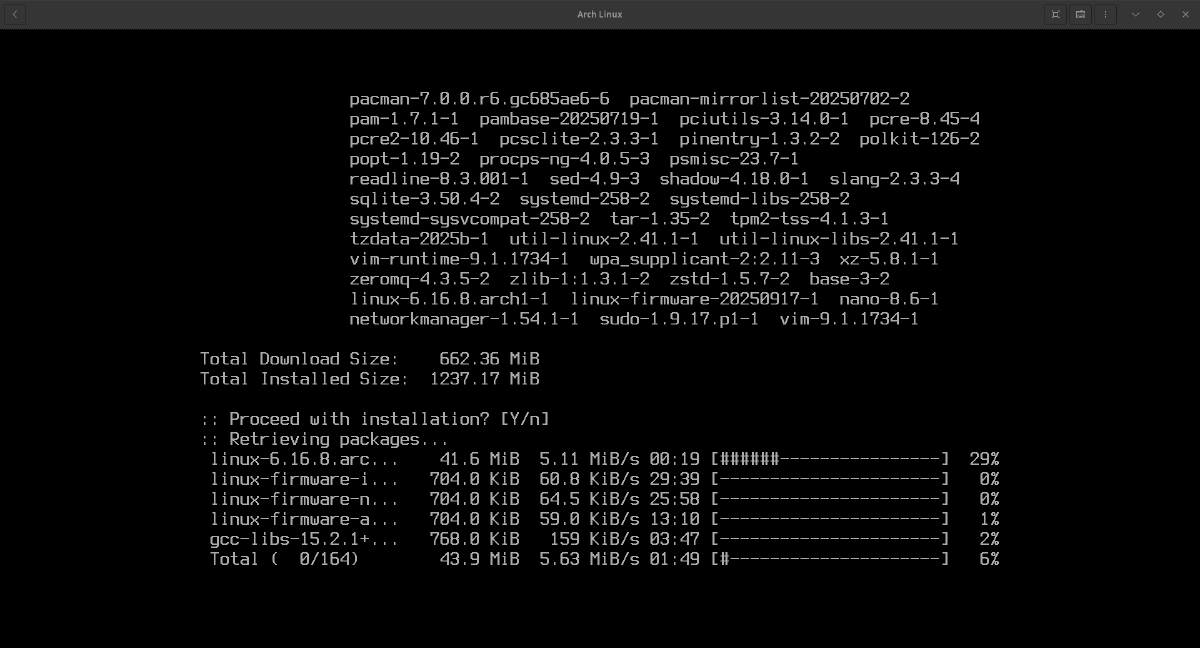Click the 29% progress percentage
The height and width of the screenshot is (648, 1200).
pyautogui.click(x=983, y=459)
